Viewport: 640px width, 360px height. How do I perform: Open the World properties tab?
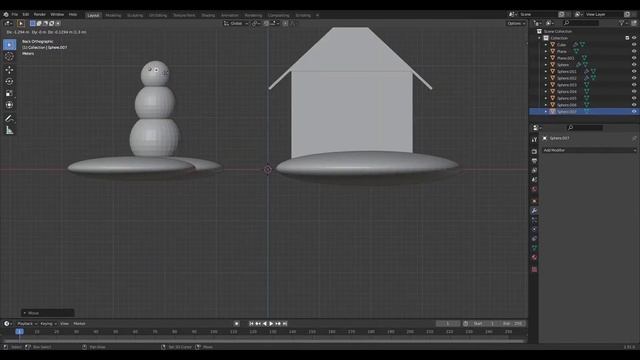pos(534,189)
